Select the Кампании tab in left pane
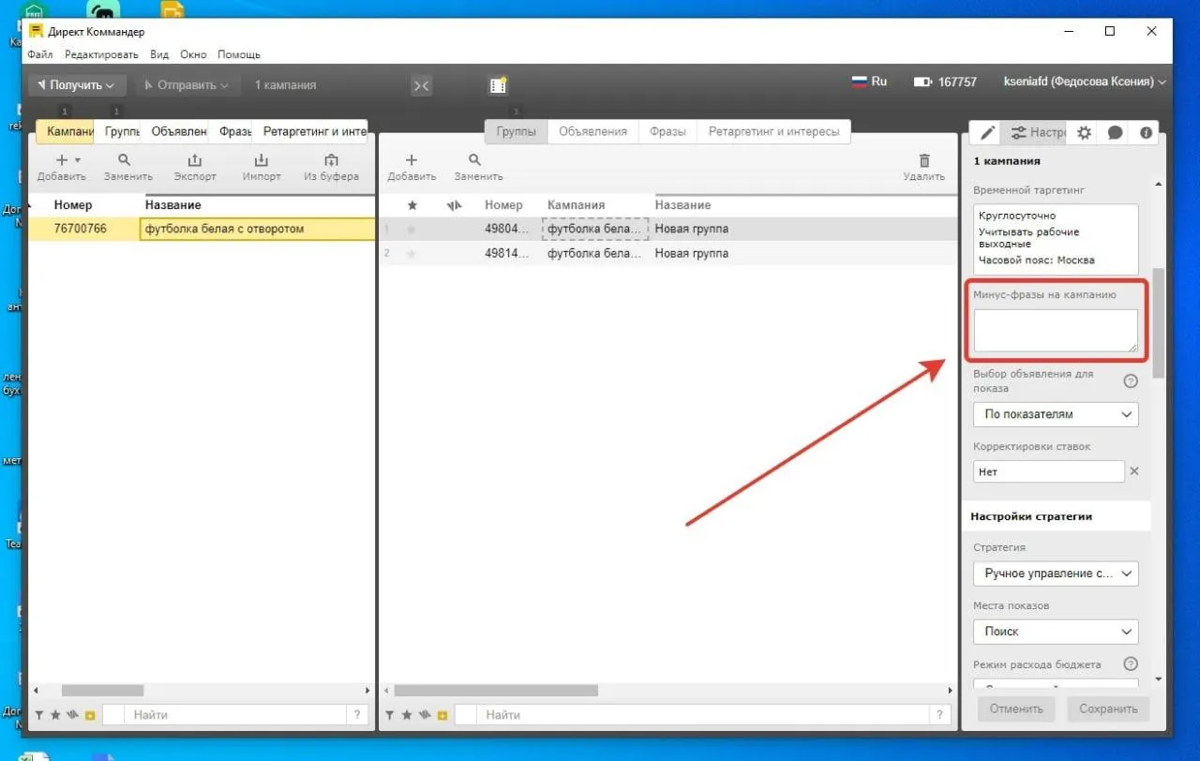The image size is (1200, 761). tap(66, 131)
